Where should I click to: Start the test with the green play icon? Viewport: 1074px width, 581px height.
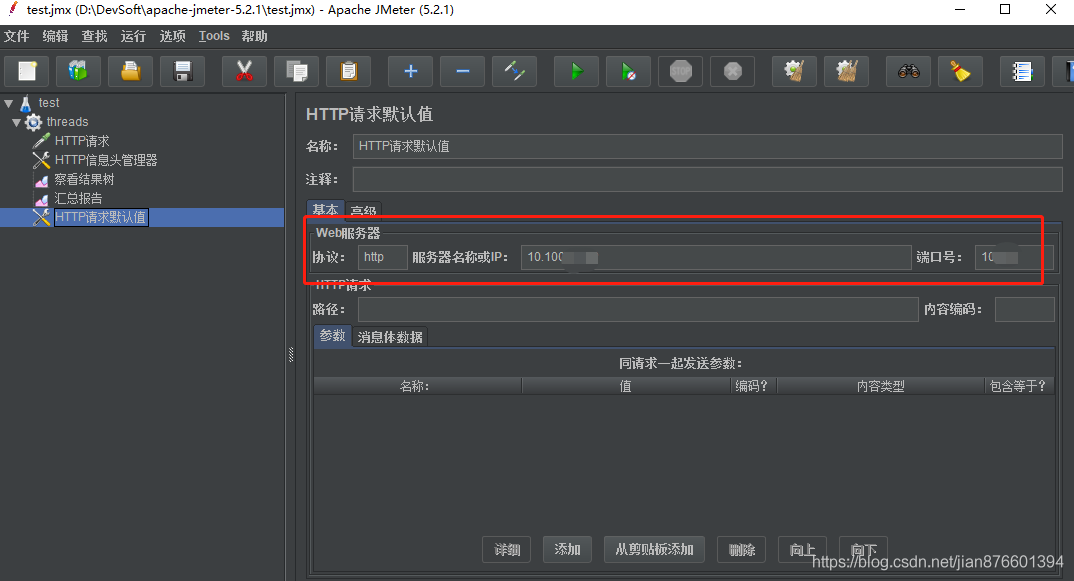coord(575,70)
